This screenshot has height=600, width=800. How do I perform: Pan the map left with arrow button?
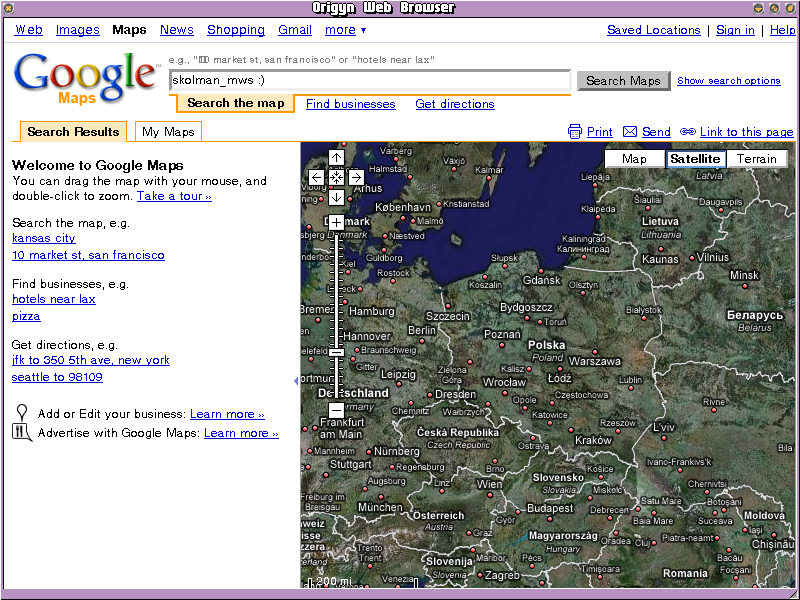(x=316, y=178)
